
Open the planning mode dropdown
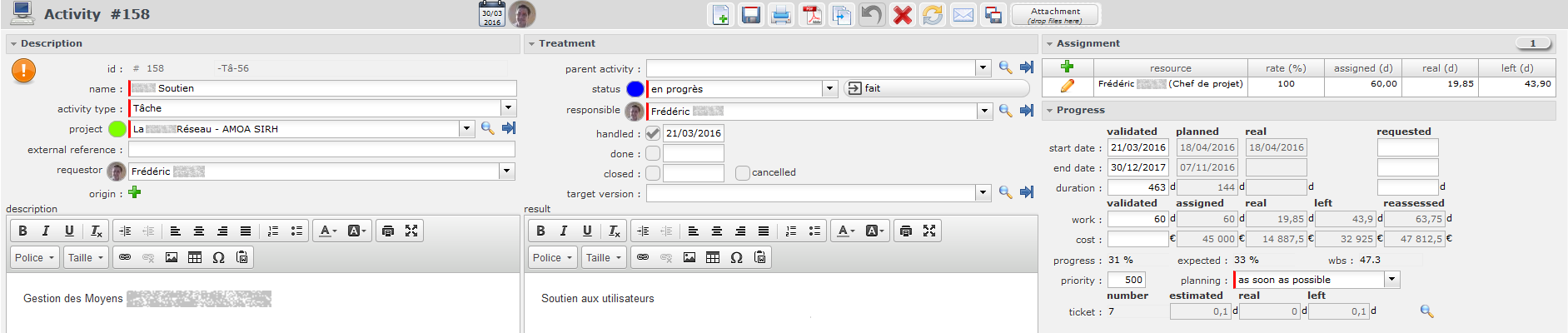[1392, 280]
